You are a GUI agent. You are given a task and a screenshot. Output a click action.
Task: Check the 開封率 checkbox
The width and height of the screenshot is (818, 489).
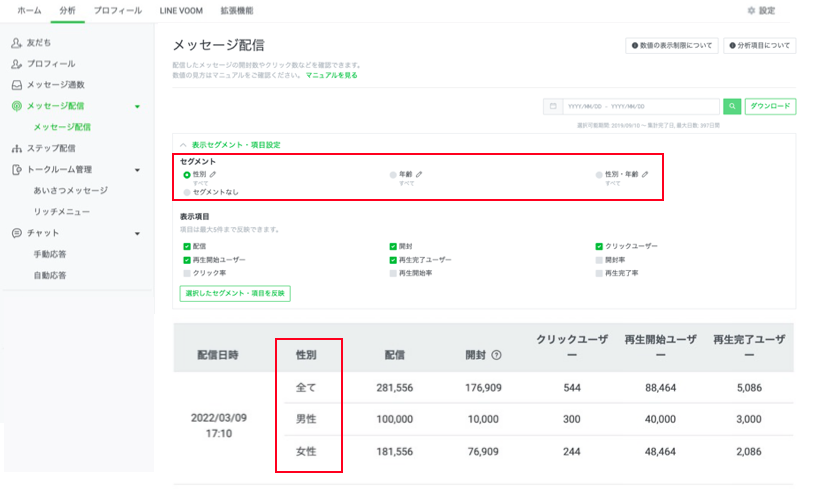pos(599,260)
